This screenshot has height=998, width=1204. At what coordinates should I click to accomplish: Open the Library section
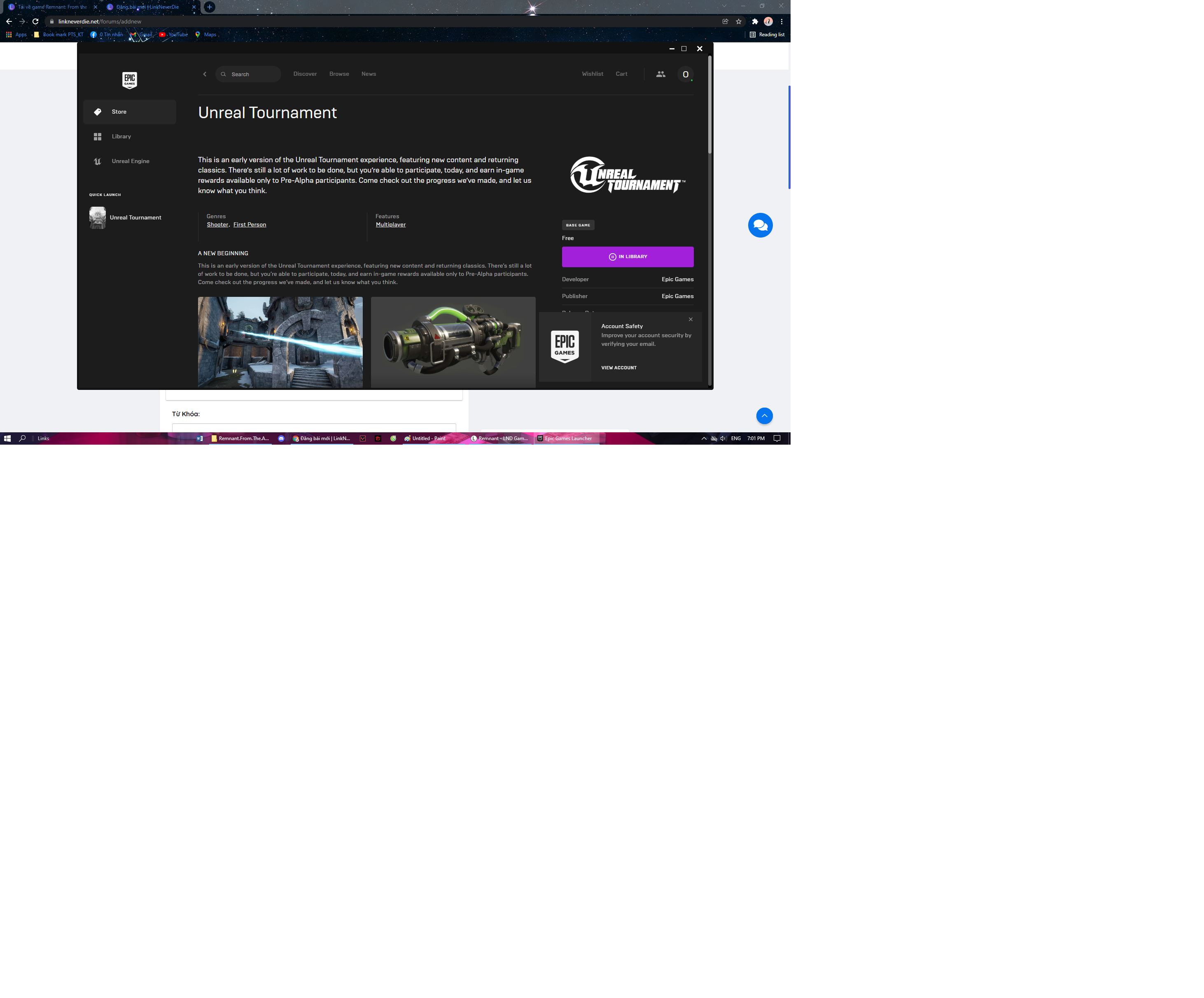pos(121,136)
